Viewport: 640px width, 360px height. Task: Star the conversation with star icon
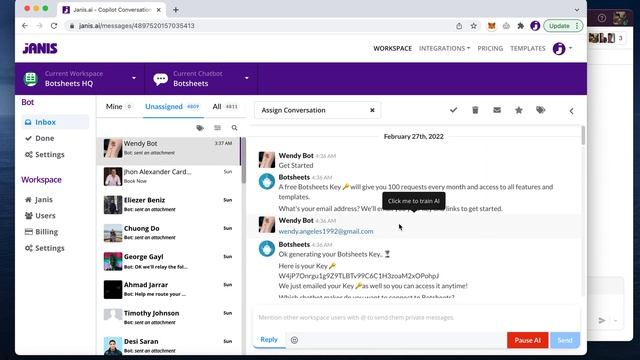pos(518,110)
